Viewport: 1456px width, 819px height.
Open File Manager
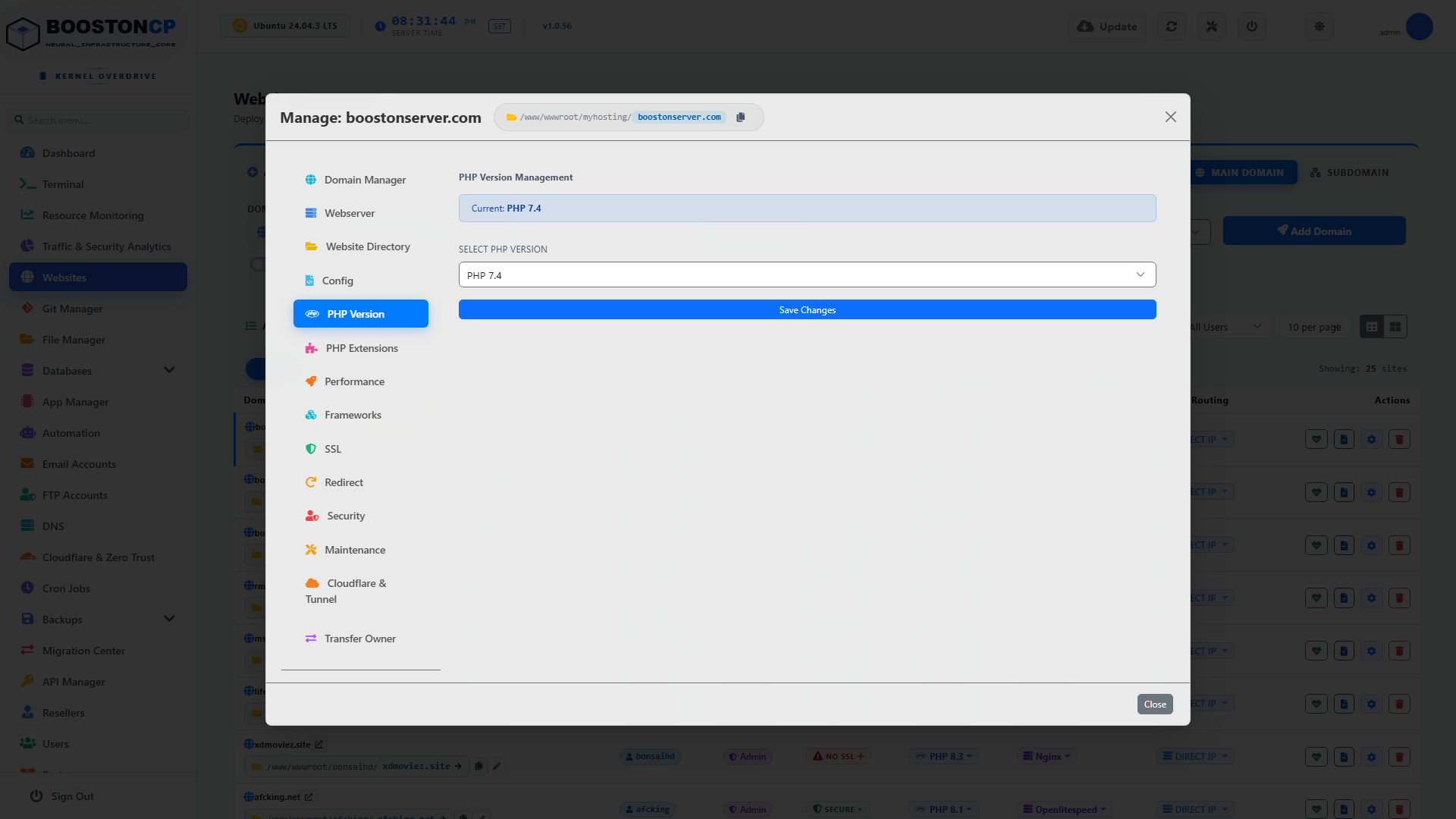click(98, 340)
